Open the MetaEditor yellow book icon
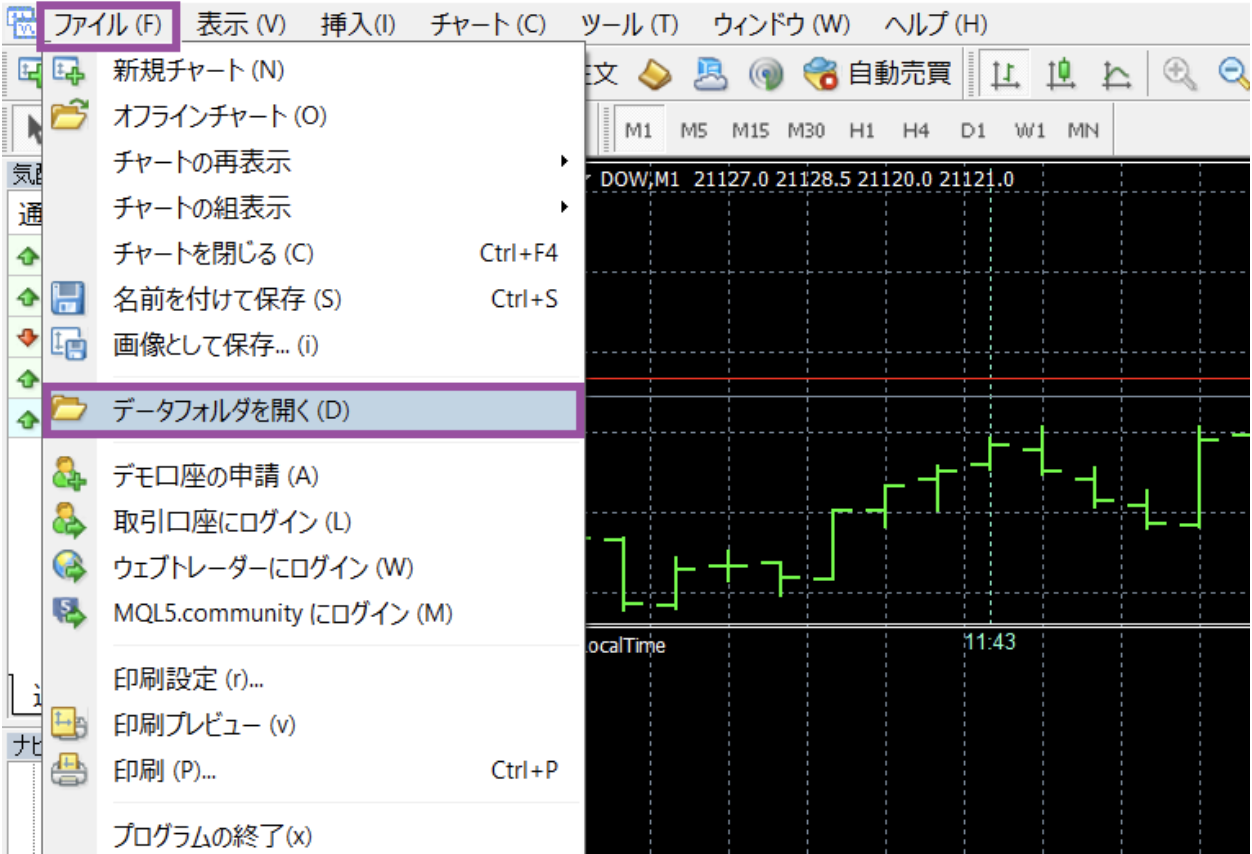 pos(655,73)
